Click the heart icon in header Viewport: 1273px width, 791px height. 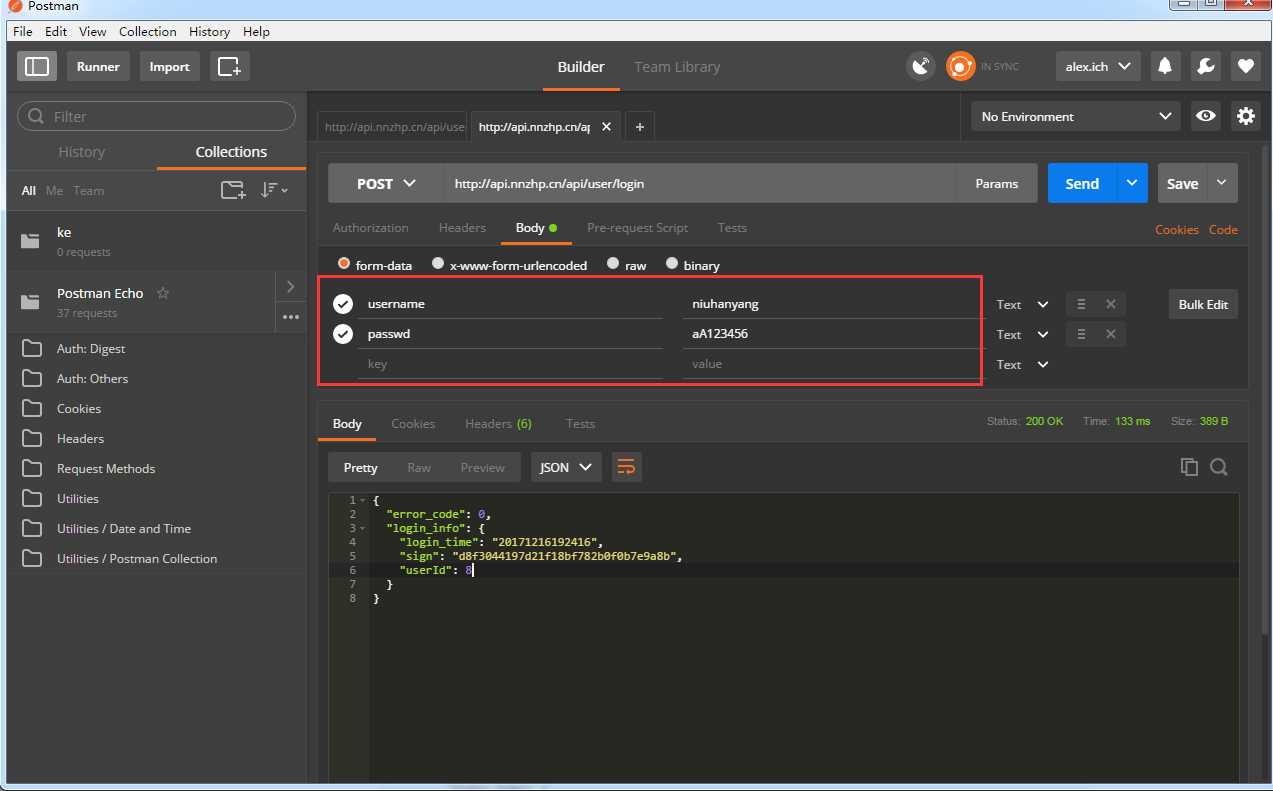click(x=1245, y=67)
